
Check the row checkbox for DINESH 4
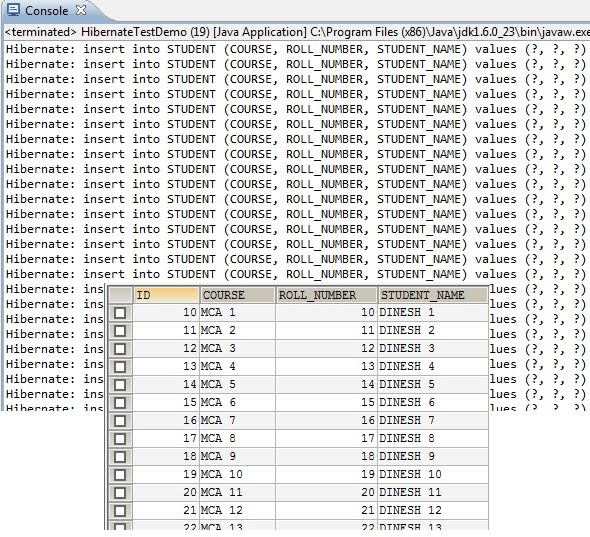tap(120, 367)
